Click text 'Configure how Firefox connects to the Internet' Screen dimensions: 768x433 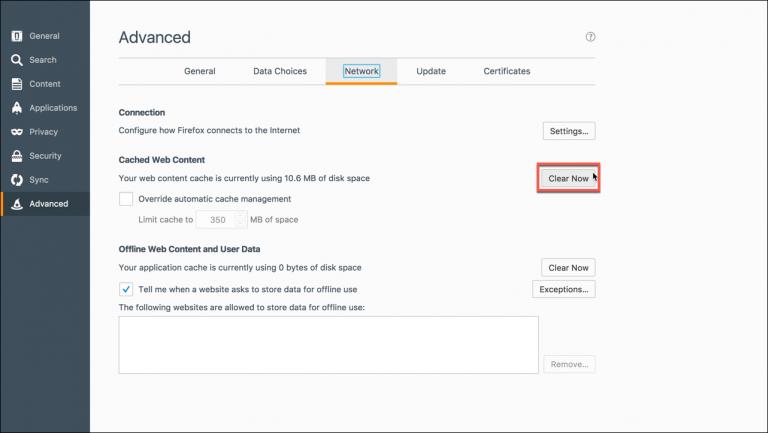(209, 130)
